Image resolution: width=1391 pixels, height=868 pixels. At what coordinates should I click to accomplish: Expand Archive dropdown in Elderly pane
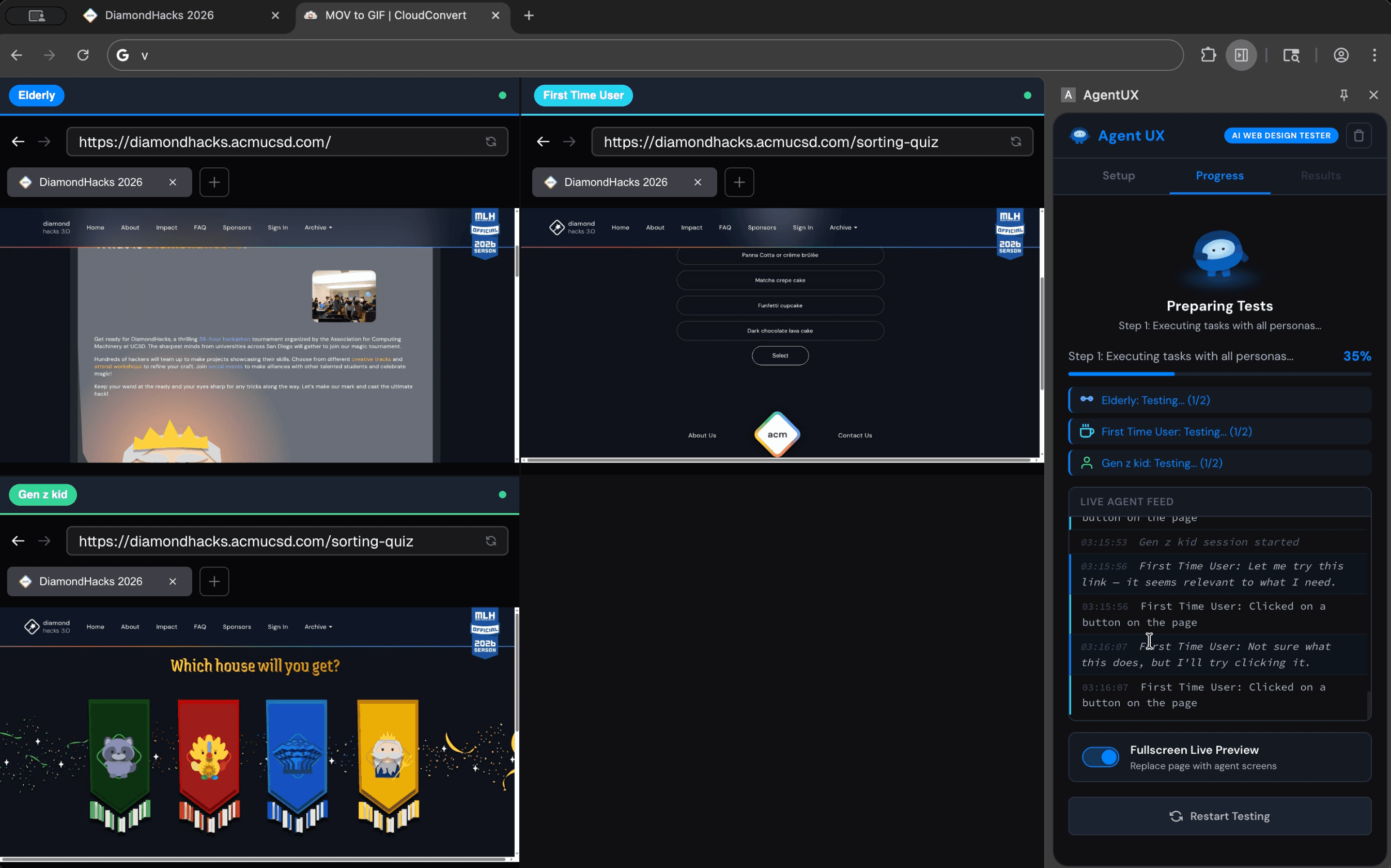tap(318, 227)
